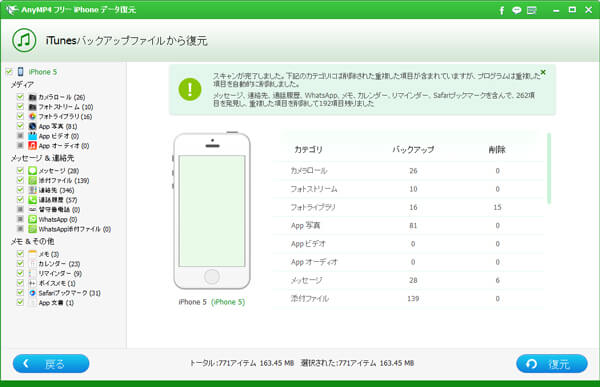Click the フォトライブラリ row in table
Image resolution: width=600 pixels, height=387 pixels.
(x=409, y=207)
